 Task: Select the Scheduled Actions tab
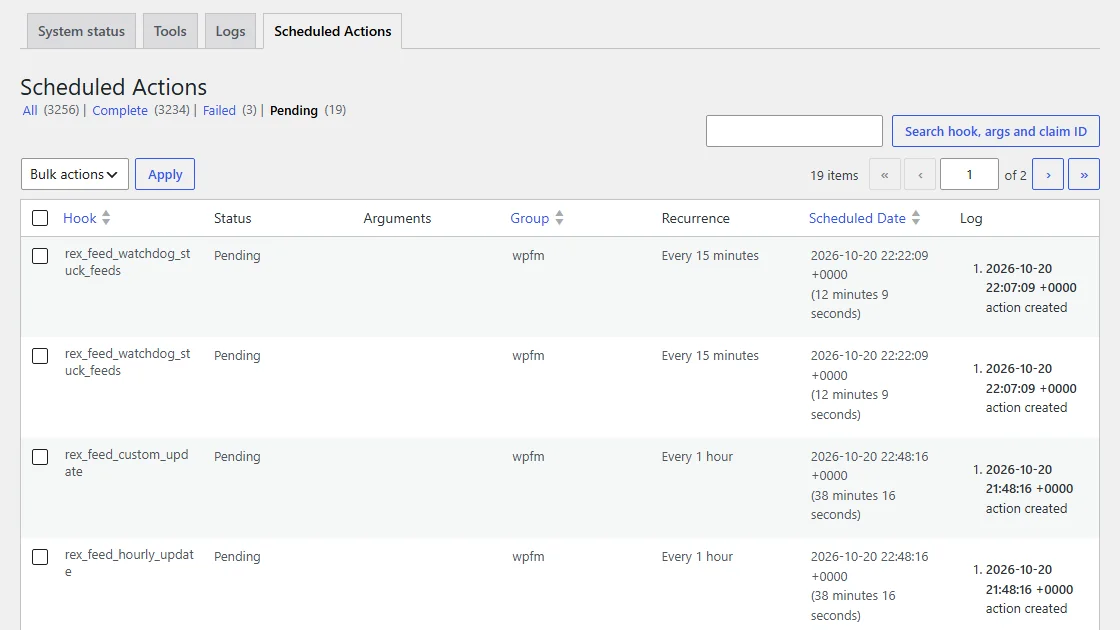pos(332,31)
